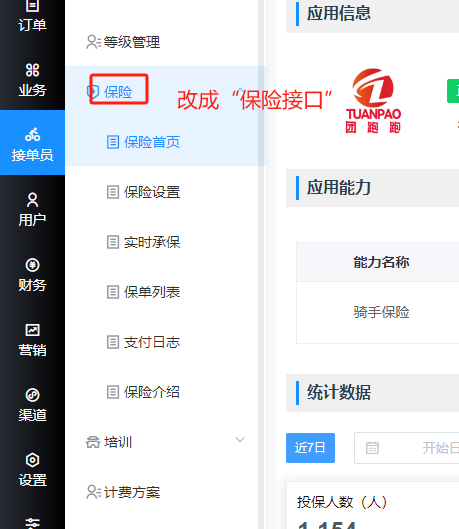The image size is (459, 529).
Task: Open the 业务 module icon
Action: click(32, 70)
